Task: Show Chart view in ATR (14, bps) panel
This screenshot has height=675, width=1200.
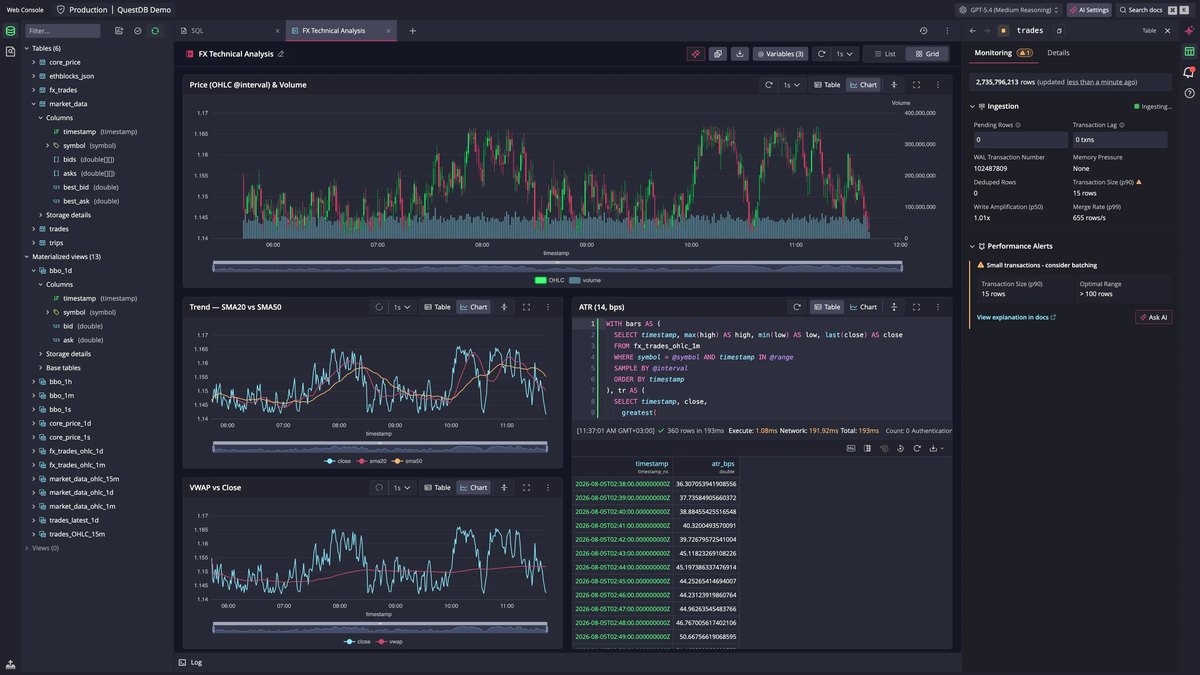Action: pos(863,307)
